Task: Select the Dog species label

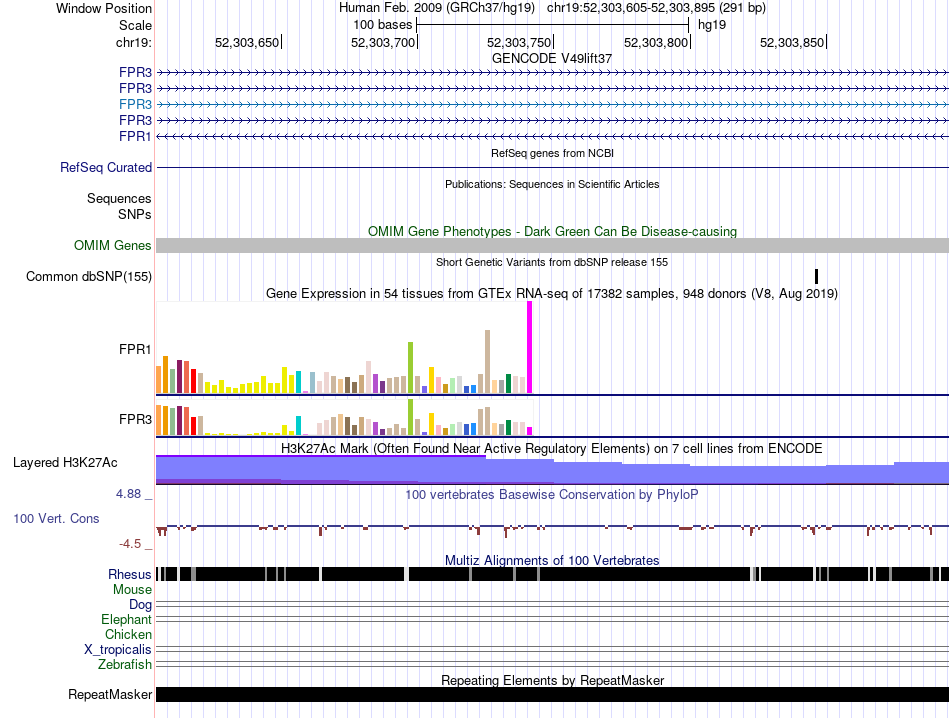Action: 140,605
